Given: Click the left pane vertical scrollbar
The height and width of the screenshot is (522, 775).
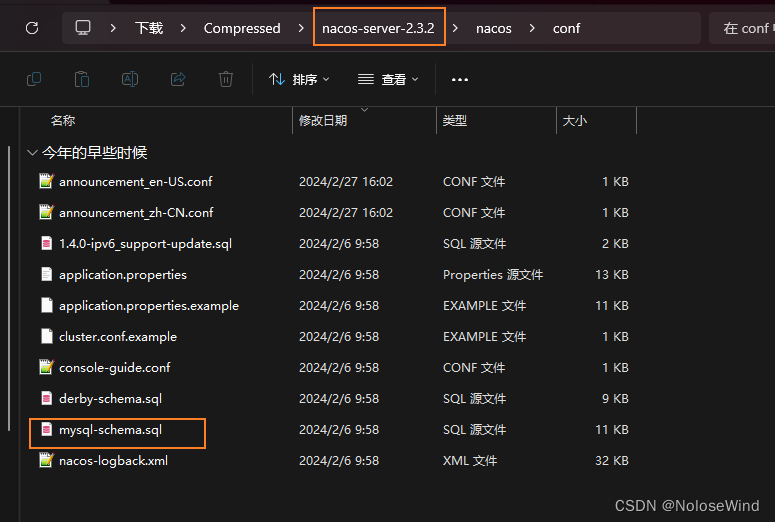Looking at the screenshot, I should coord(9,288).
